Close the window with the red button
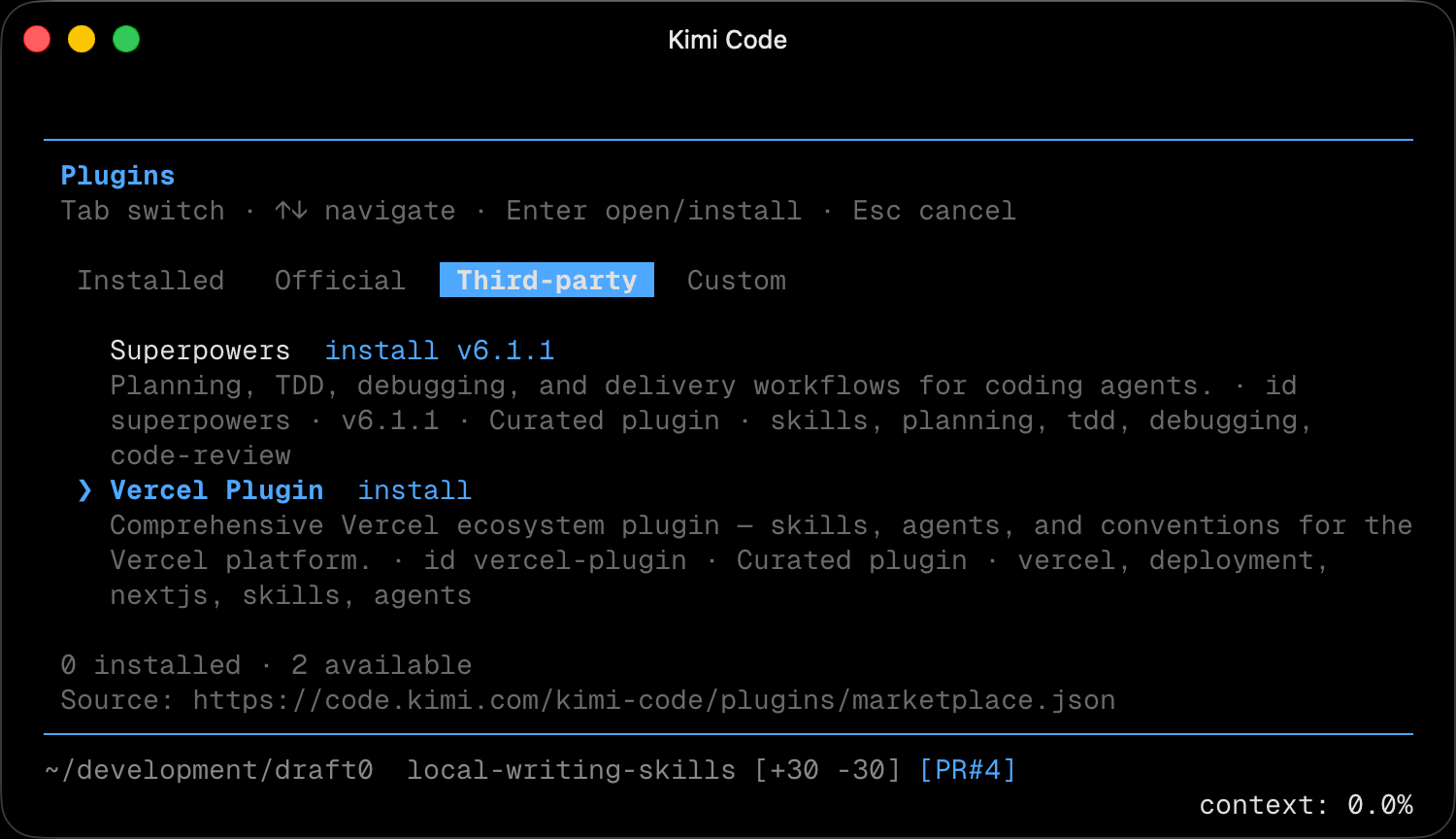1456x839 pixels. (37, 39)
